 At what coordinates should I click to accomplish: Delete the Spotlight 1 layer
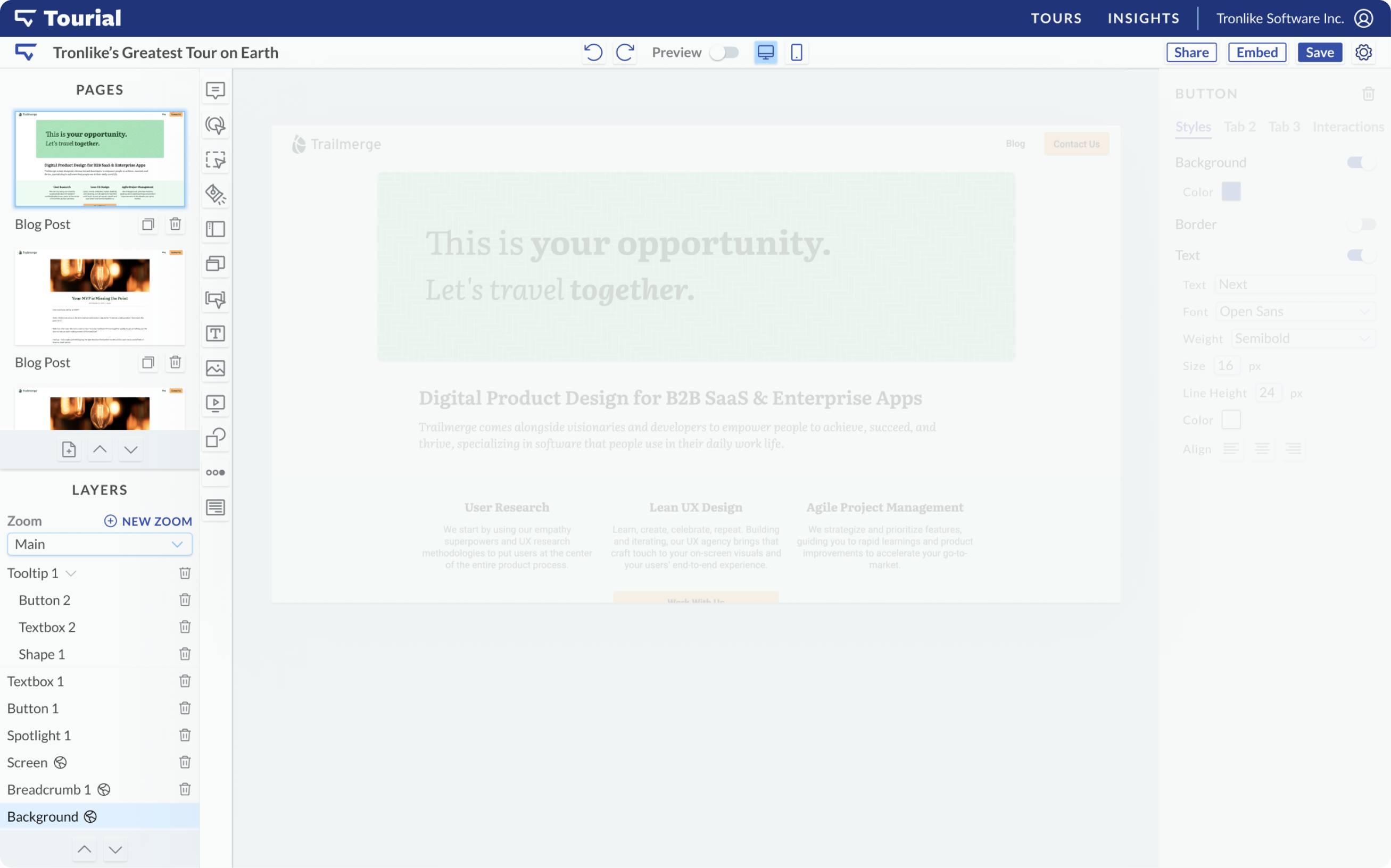[185, 735]
